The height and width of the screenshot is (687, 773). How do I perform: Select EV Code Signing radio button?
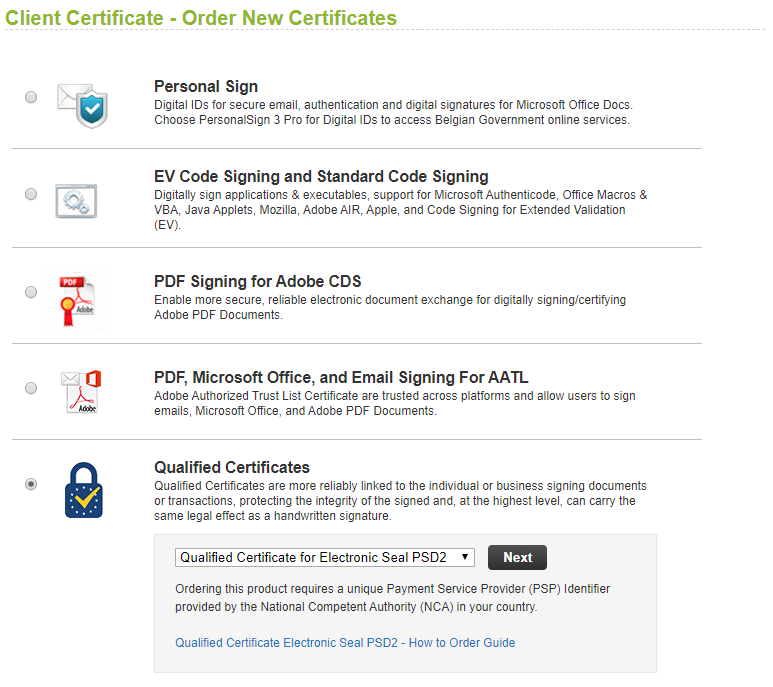(x=31, y=194)
